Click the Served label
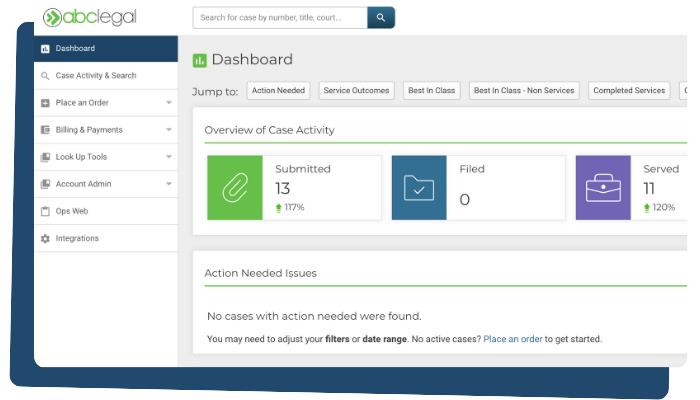 [661, 169]
